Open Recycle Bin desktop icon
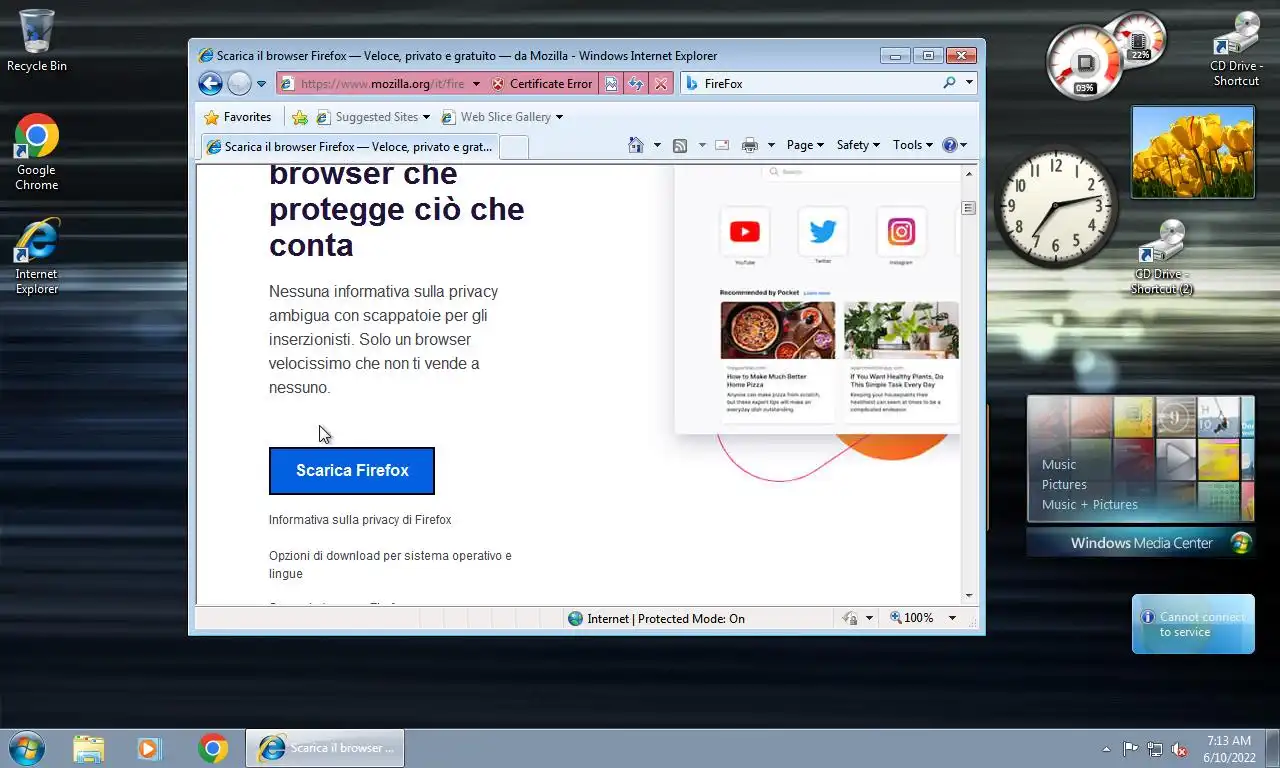This screenshot has height=768, width=1280. click(x=37, y=40)
